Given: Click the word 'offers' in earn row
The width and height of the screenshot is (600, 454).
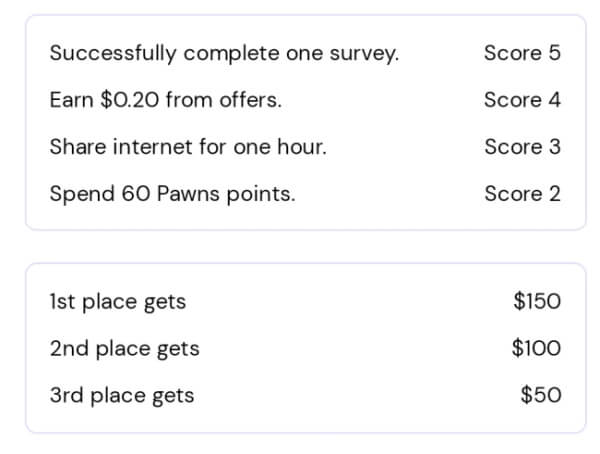Looking at the screenshot, I should [248, 100].
